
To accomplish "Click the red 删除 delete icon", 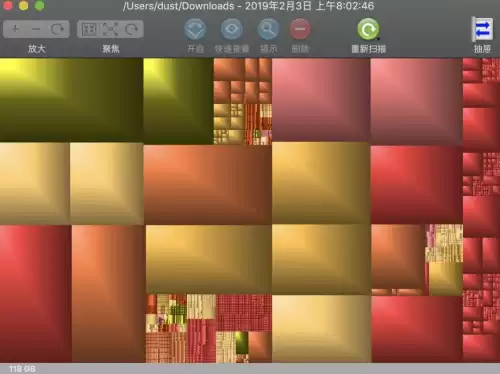I will 300,29.
